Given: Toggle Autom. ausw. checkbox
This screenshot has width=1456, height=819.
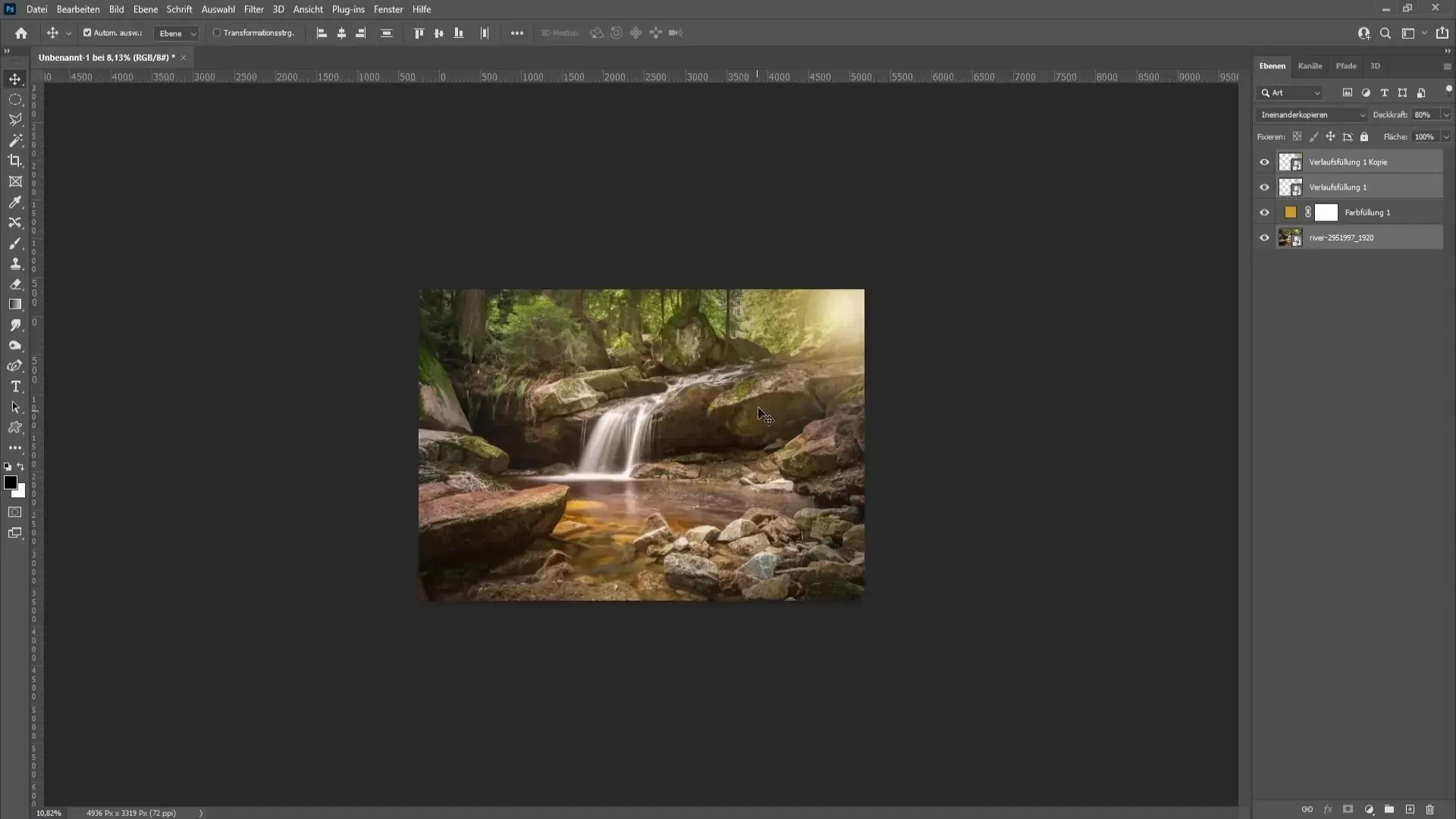Looking at the screenshot, I should click(87, 33).
